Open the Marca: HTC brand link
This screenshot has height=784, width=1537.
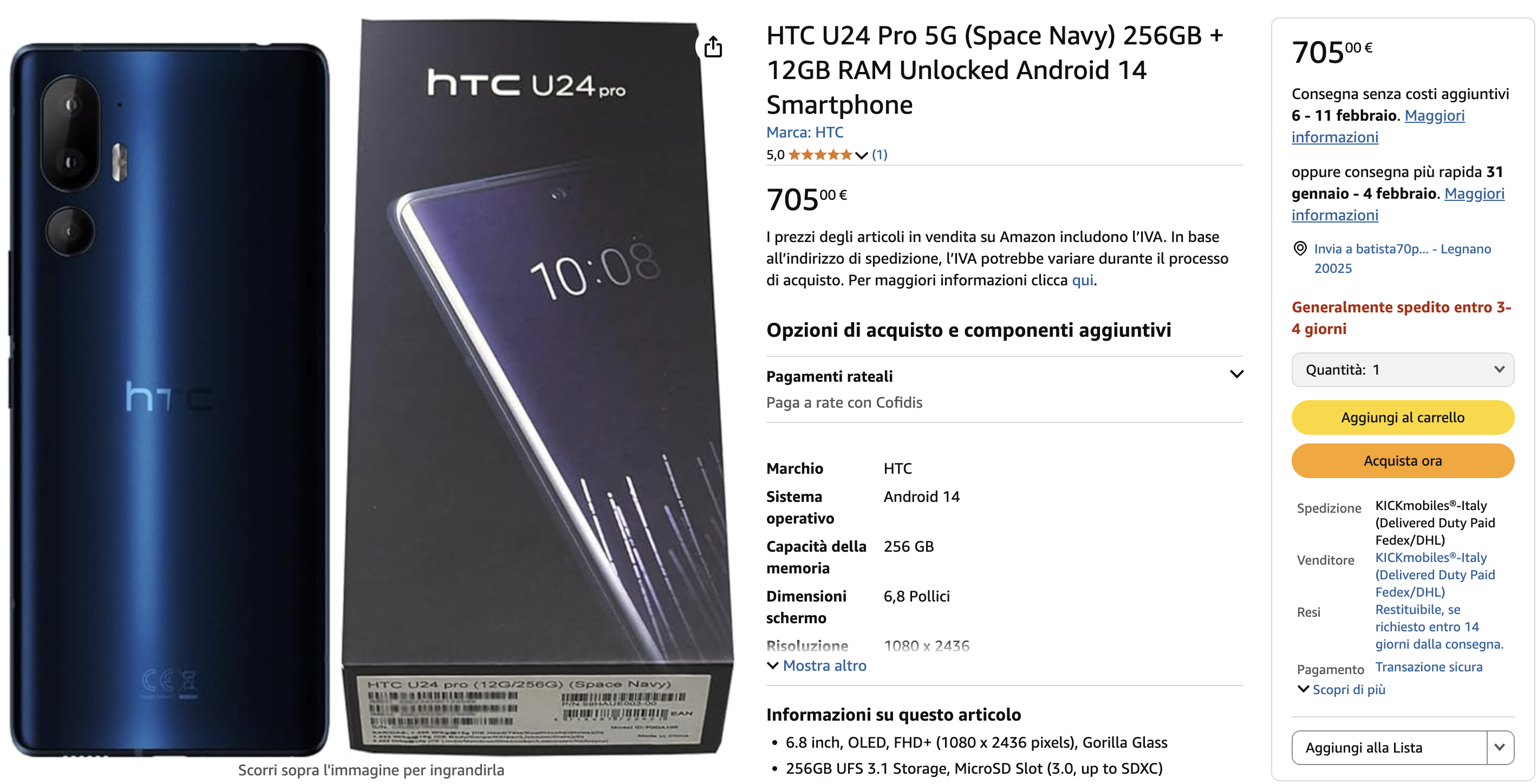(804, 132)
